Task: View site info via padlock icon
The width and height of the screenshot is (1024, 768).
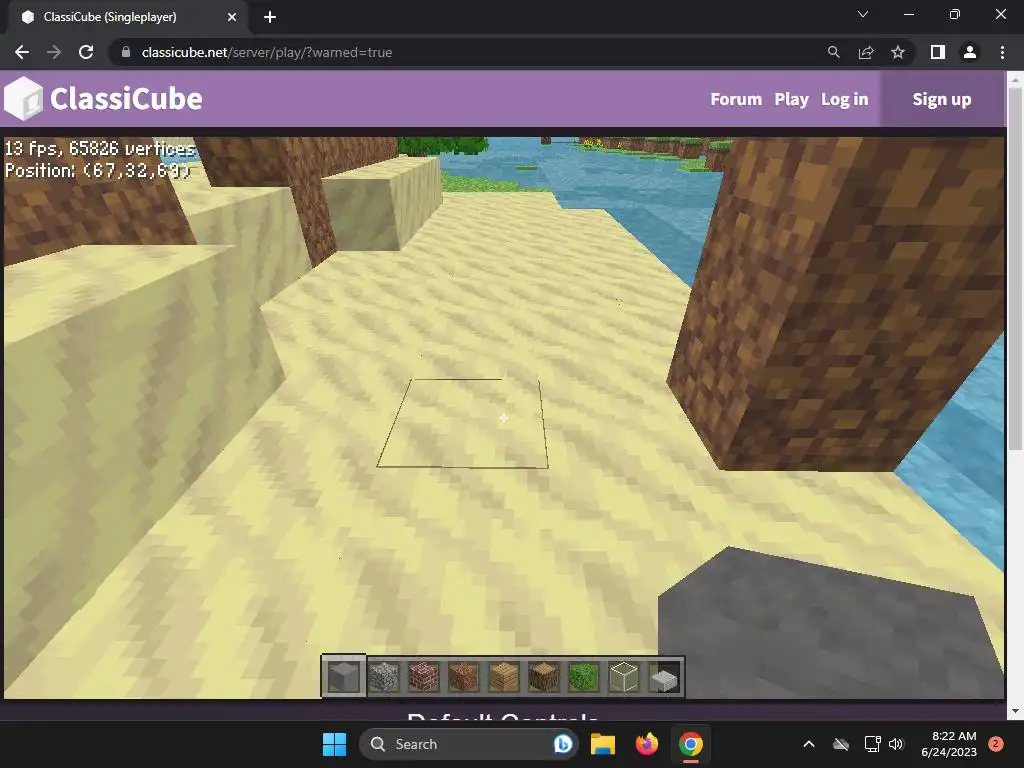Action: (126, 52)
